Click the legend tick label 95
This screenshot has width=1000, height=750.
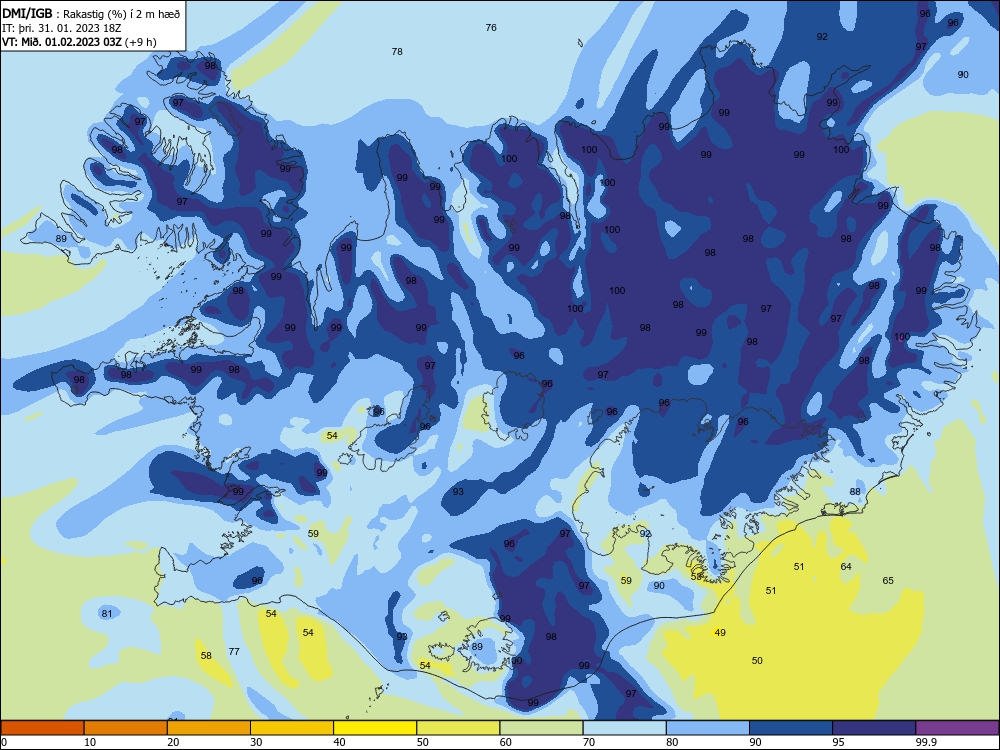pyautogui.click(x=839, y=742)
